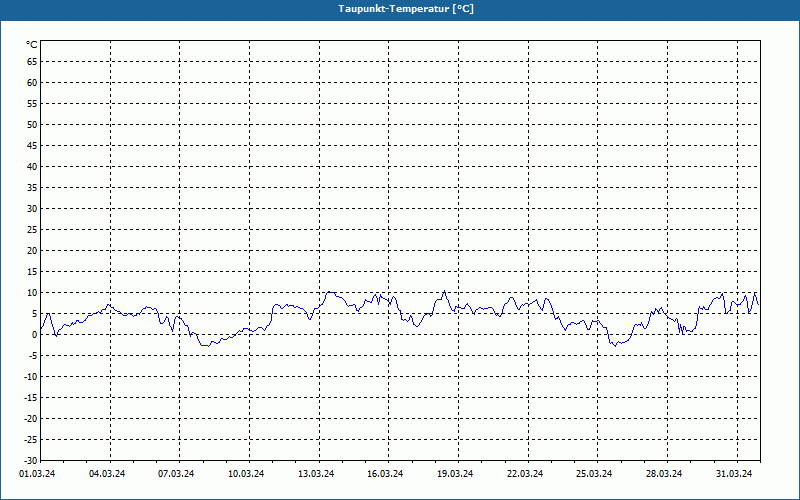Click the 55 y-axis label
The image size is (800, 500).
click(x=32, y=104)
